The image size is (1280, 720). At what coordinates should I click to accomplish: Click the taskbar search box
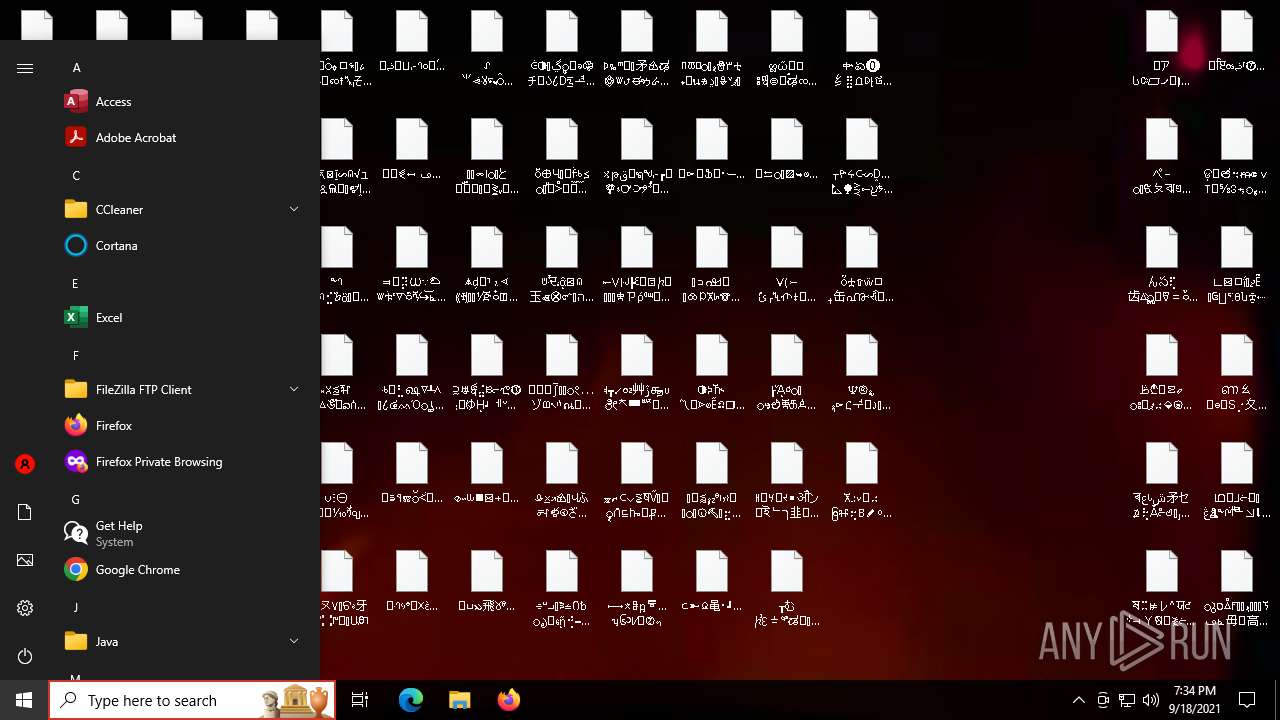[x=192, y=700]
